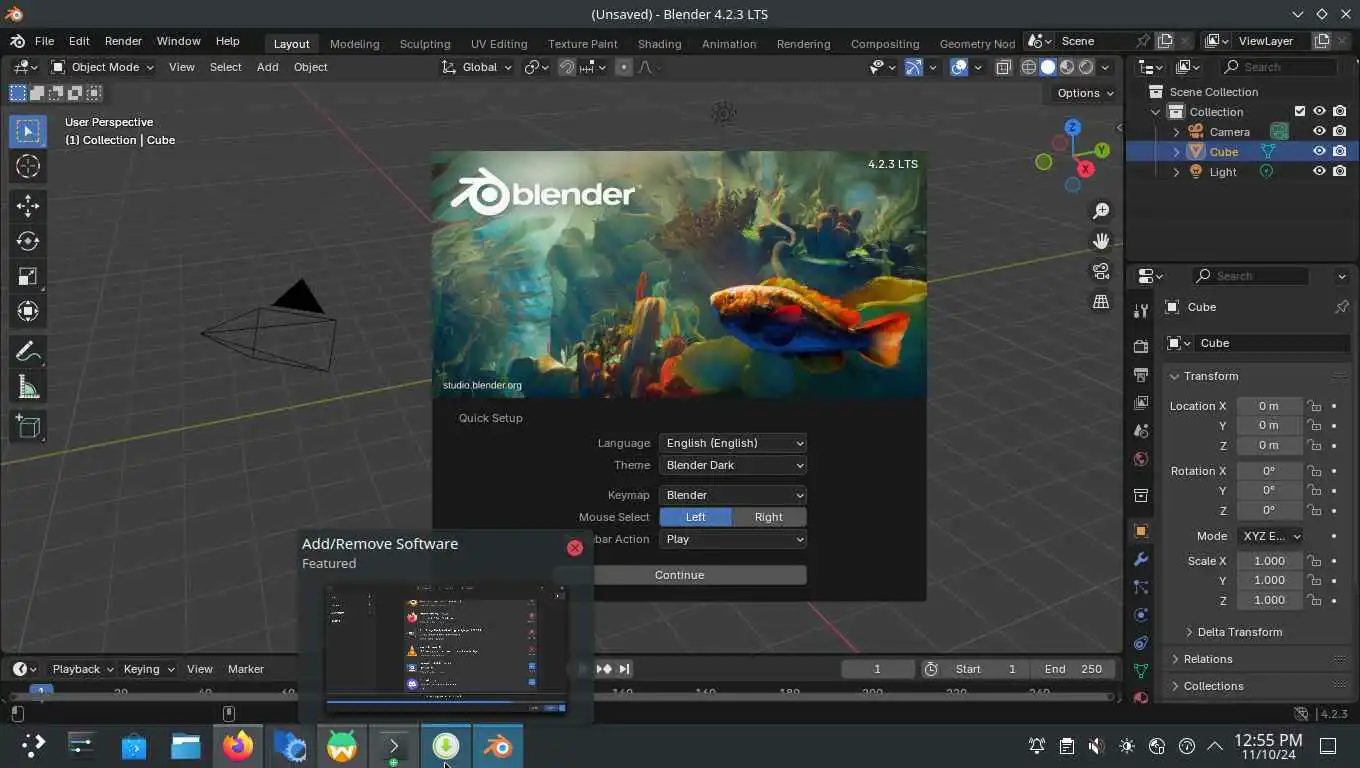Disable the Cube in renders
Image resolution: width=1360 pixels, height=768 pixels.
pyautogui.click(x=1340, y=152)
